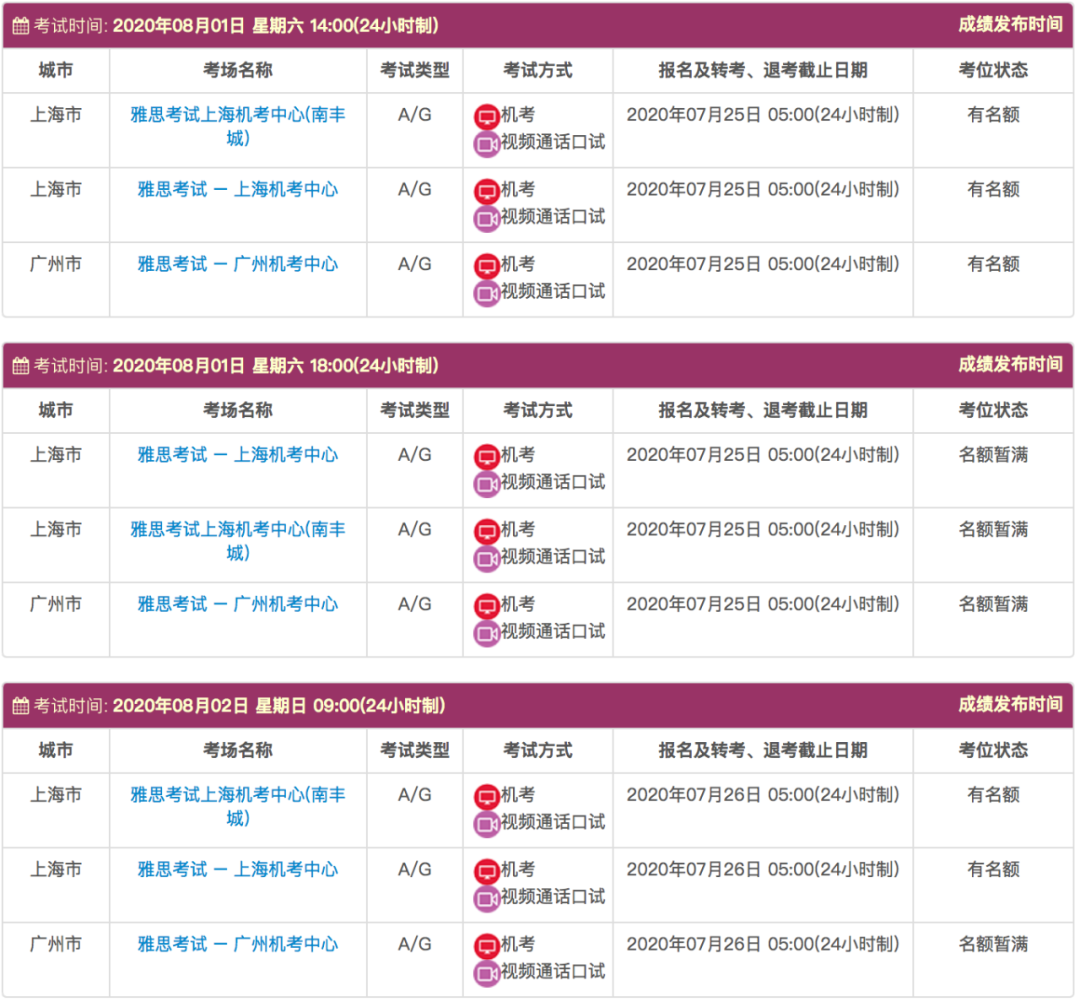Click 有名额 status for 14:00 广州 row
This screenshot has width=1080, height=1002.
coord(994,264)
